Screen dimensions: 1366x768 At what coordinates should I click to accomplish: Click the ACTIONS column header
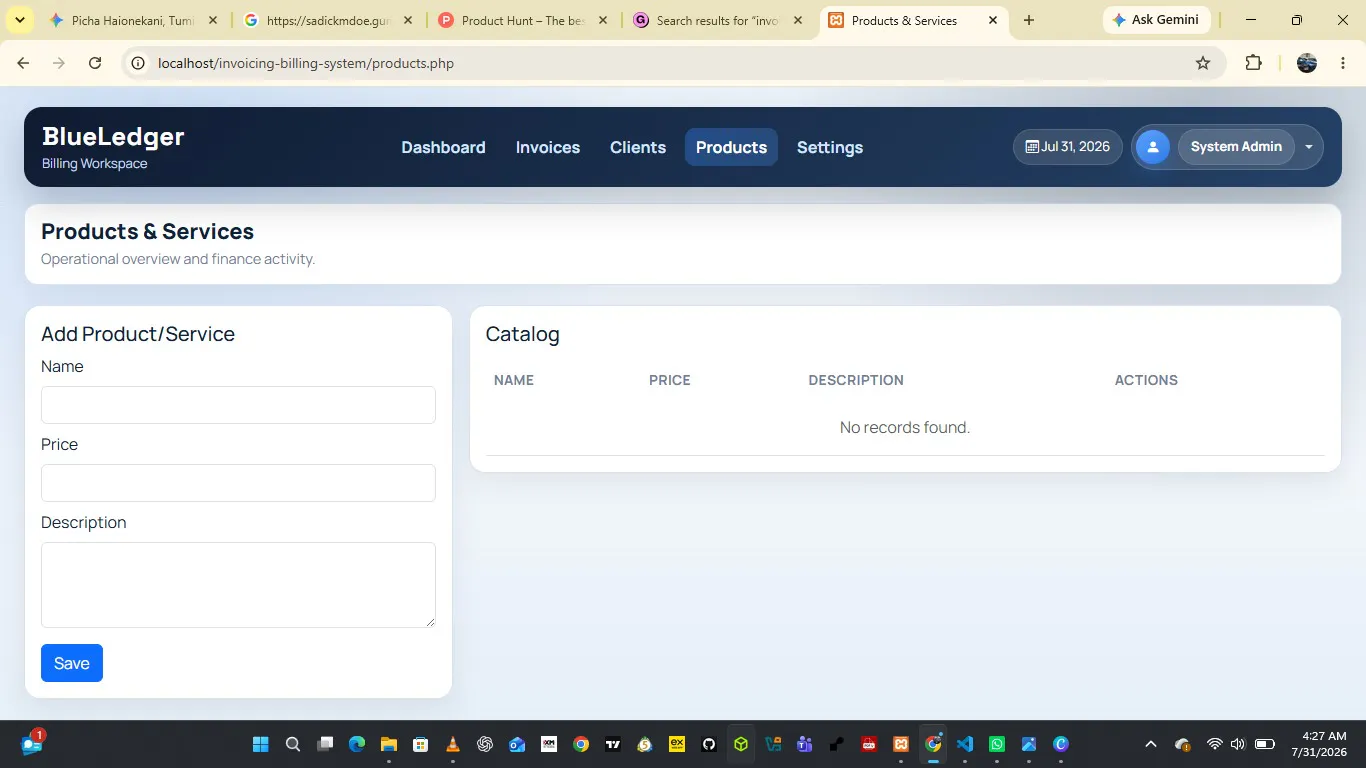pyautogui.click(x=1146, y=380)
